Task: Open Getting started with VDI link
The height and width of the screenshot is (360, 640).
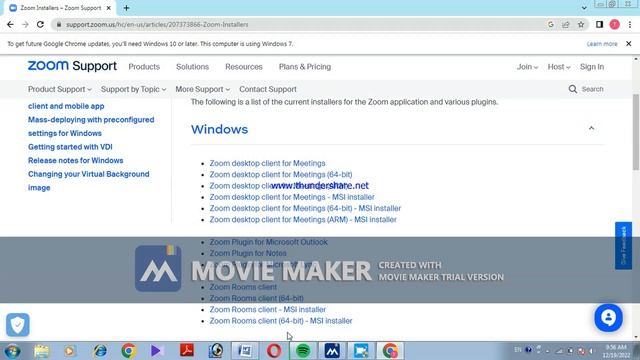Action: pyautogui.click(x=70, y=147)
